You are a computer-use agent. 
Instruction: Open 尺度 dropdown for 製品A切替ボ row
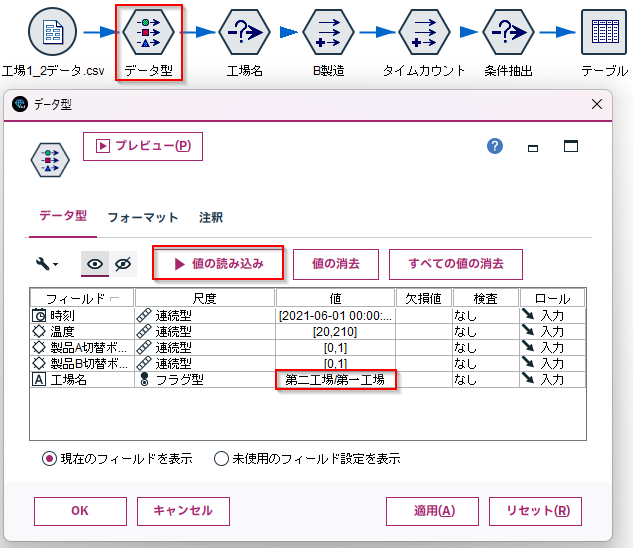(x=205, y=348)
